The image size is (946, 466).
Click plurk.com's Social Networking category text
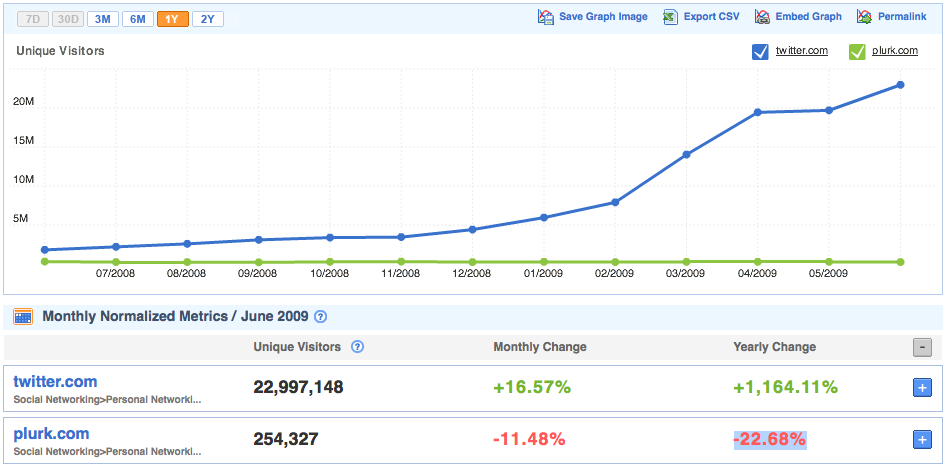107,452
